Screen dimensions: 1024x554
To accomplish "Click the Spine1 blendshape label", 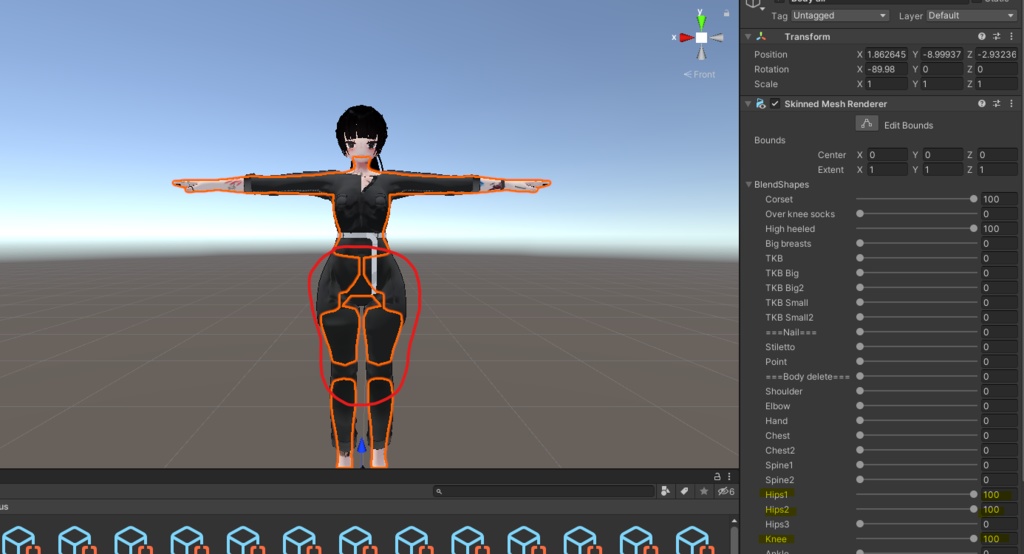I will tap(779, 465).
